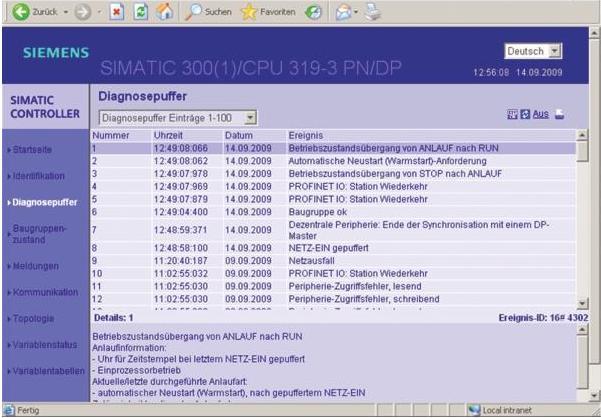Image resolution: width=601 pixels, height=418 pixels.
Task: Open the browser Home page icon
Action: (x=164, y=12)
